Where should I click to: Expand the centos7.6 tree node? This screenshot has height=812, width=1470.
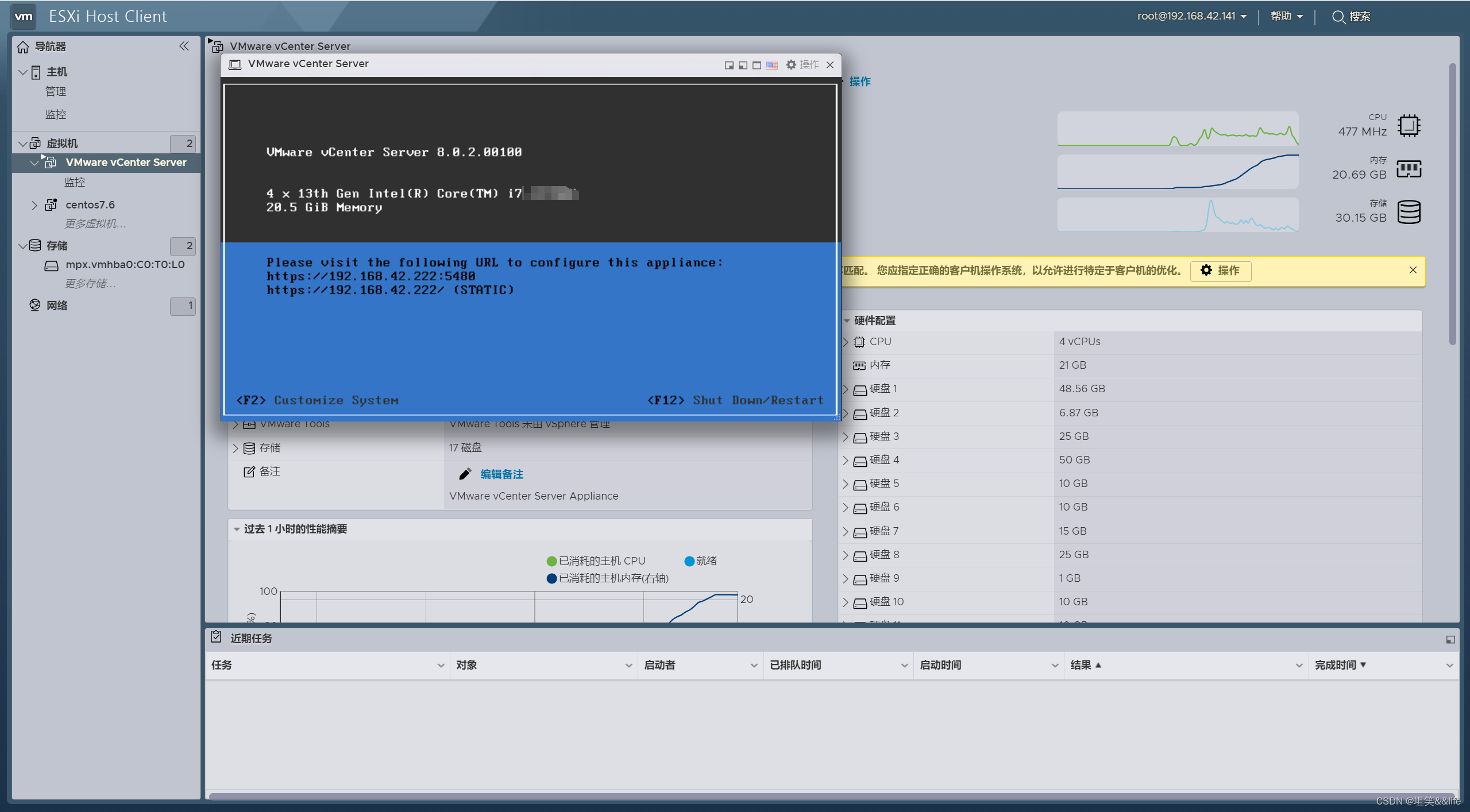coord(34,205)
